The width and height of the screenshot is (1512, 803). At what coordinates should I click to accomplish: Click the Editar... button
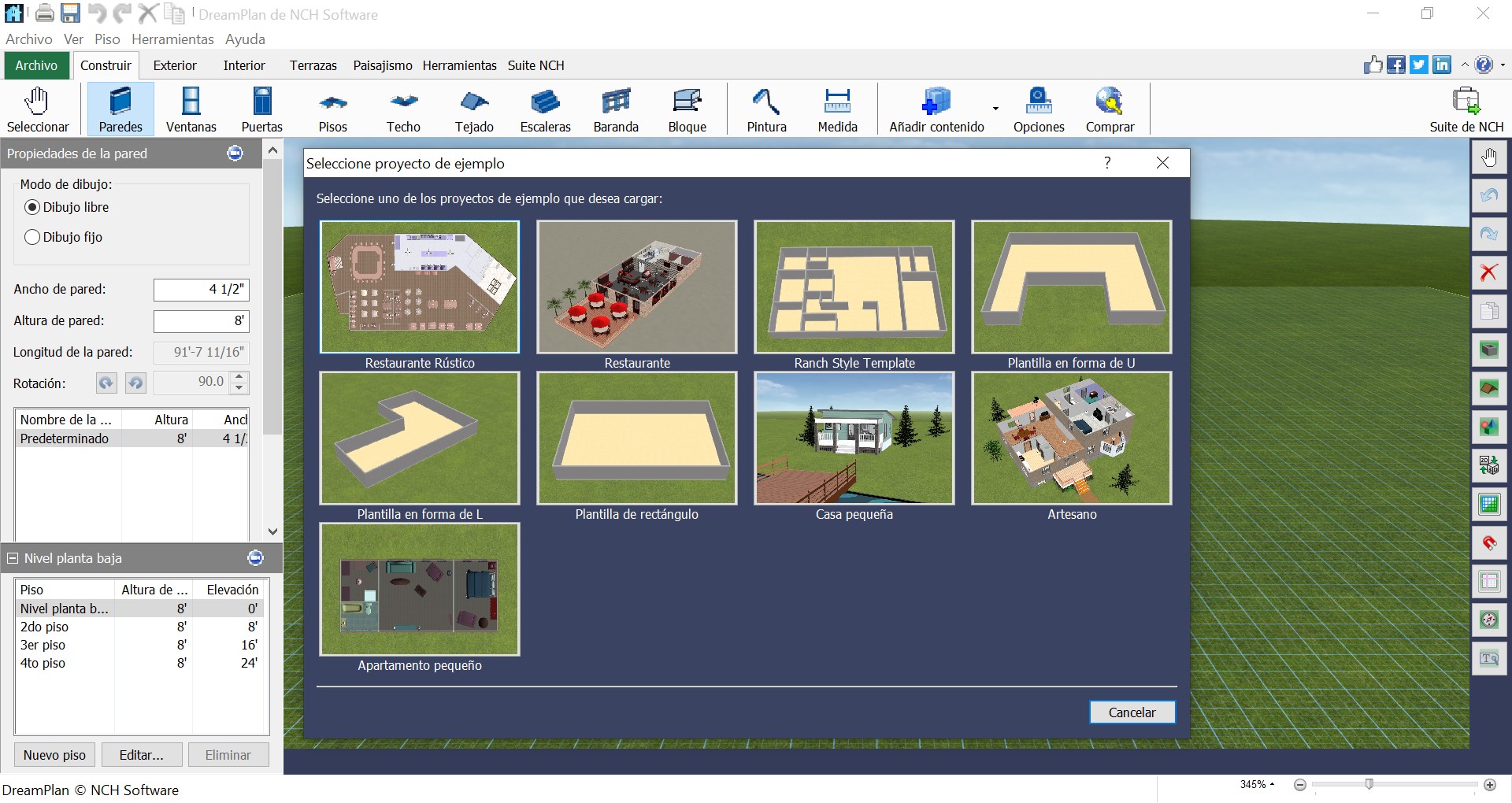[x=142, y=755]
